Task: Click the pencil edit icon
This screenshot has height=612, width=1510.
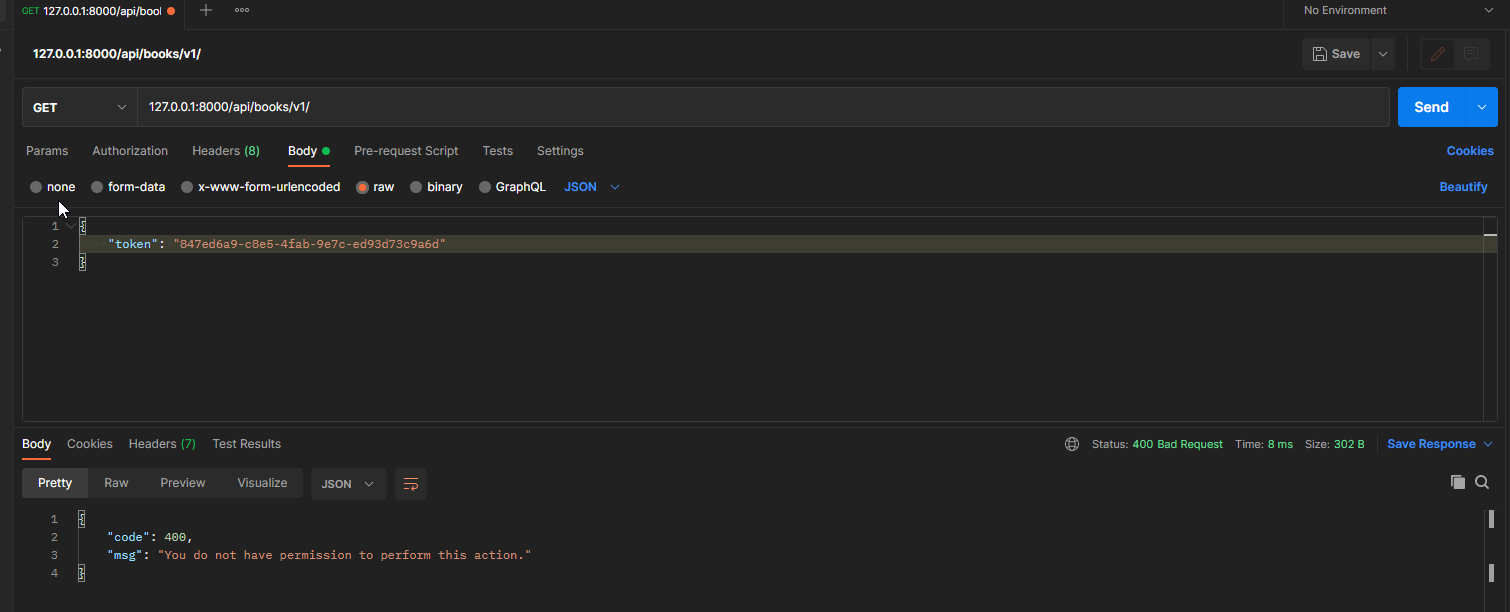Action: (1438, 54)
